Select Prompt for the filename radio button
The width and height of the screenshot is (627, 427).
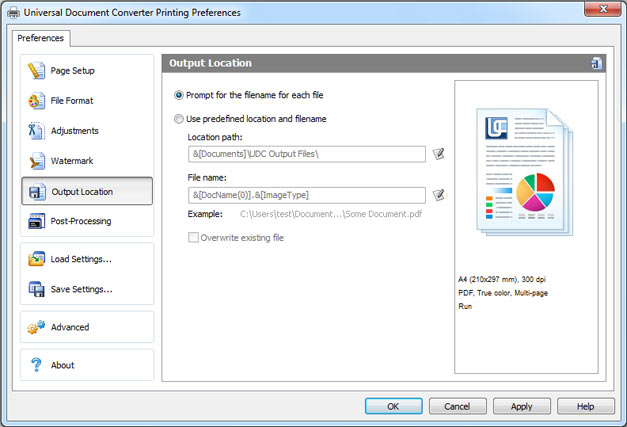pos(179,95)
